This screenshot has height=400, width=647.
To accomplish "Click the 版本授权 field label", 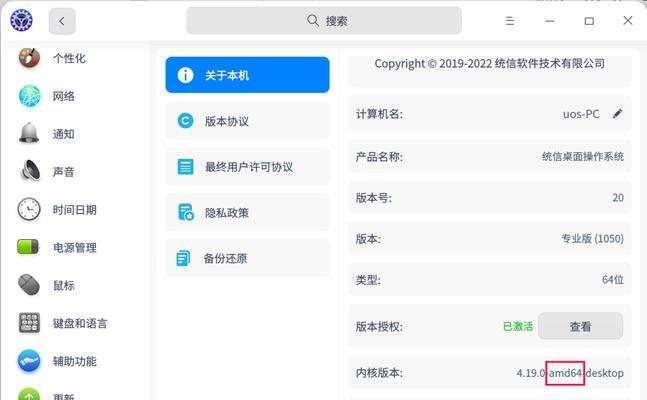I will click(379, 327).
